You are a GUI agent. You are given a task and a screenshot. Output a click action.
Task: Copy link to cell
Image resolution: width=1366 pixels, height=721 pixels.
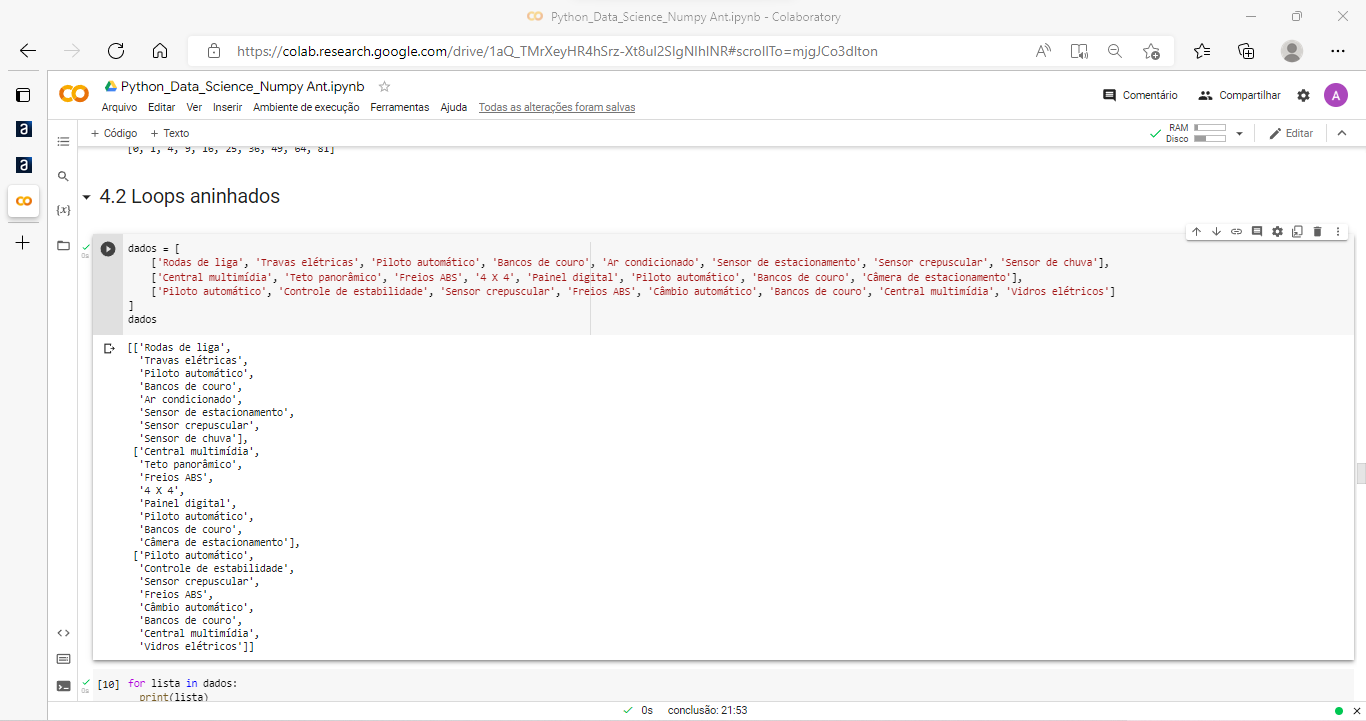(x=1236, y=232)
